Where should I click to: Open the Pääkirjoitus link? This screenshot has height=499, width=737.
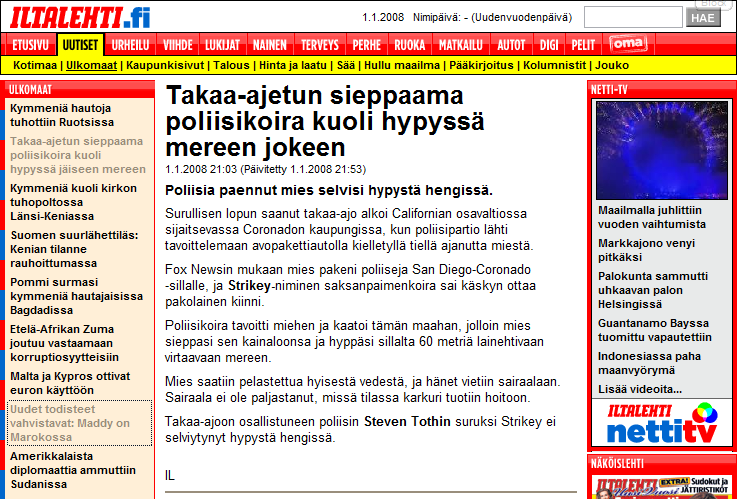point(481,65)
